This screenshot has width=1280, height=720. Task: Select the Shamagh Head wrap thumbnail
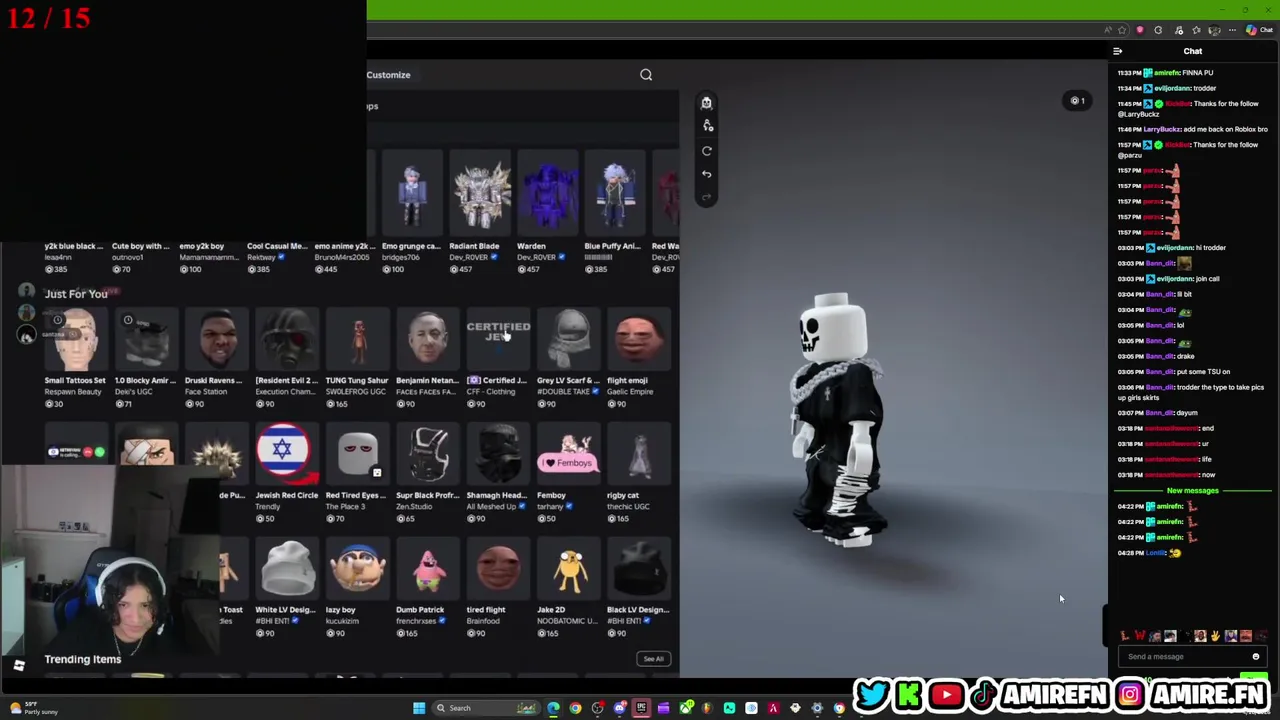(498, 455)
